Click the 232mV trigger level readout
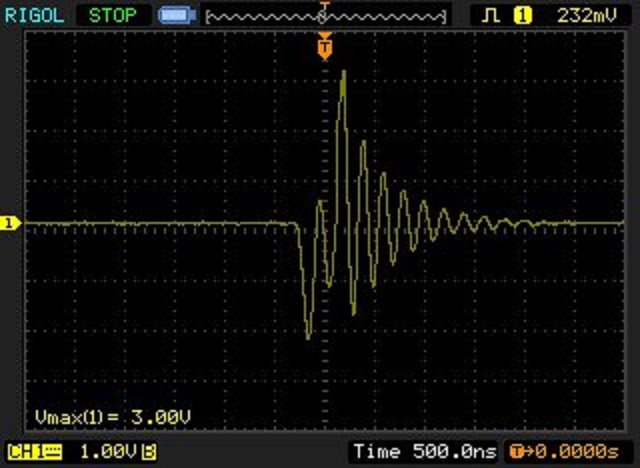The image size is (640, 468). pyautogui.click(x=587, y=16)
